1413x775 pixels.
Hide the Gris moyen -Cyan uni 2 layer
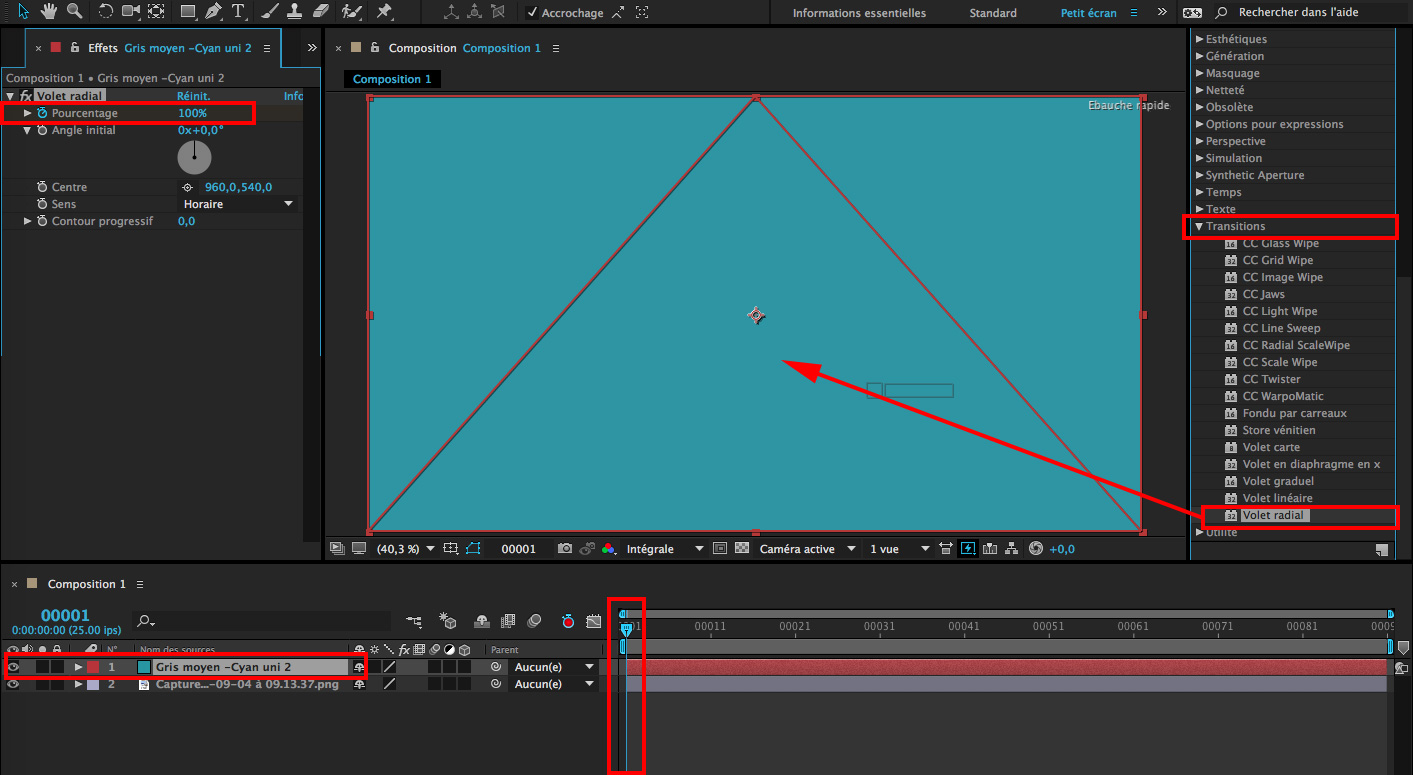click(x=13, y=667)
